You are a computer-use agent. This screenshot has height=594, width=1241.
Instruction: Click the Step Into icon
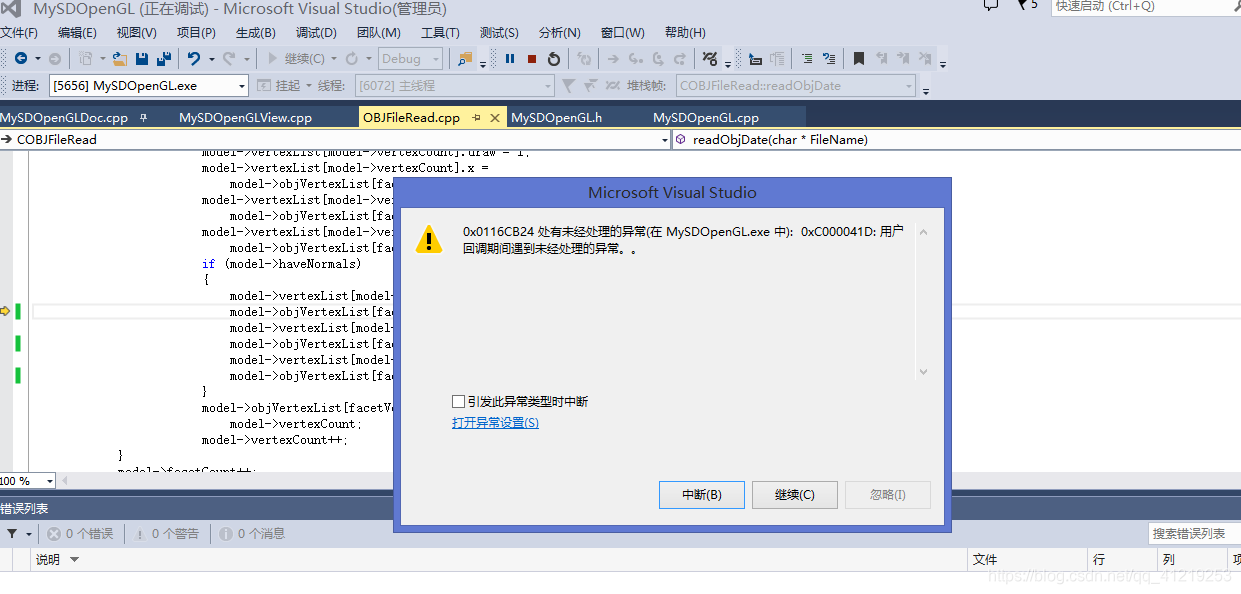(x=636, y=59)
